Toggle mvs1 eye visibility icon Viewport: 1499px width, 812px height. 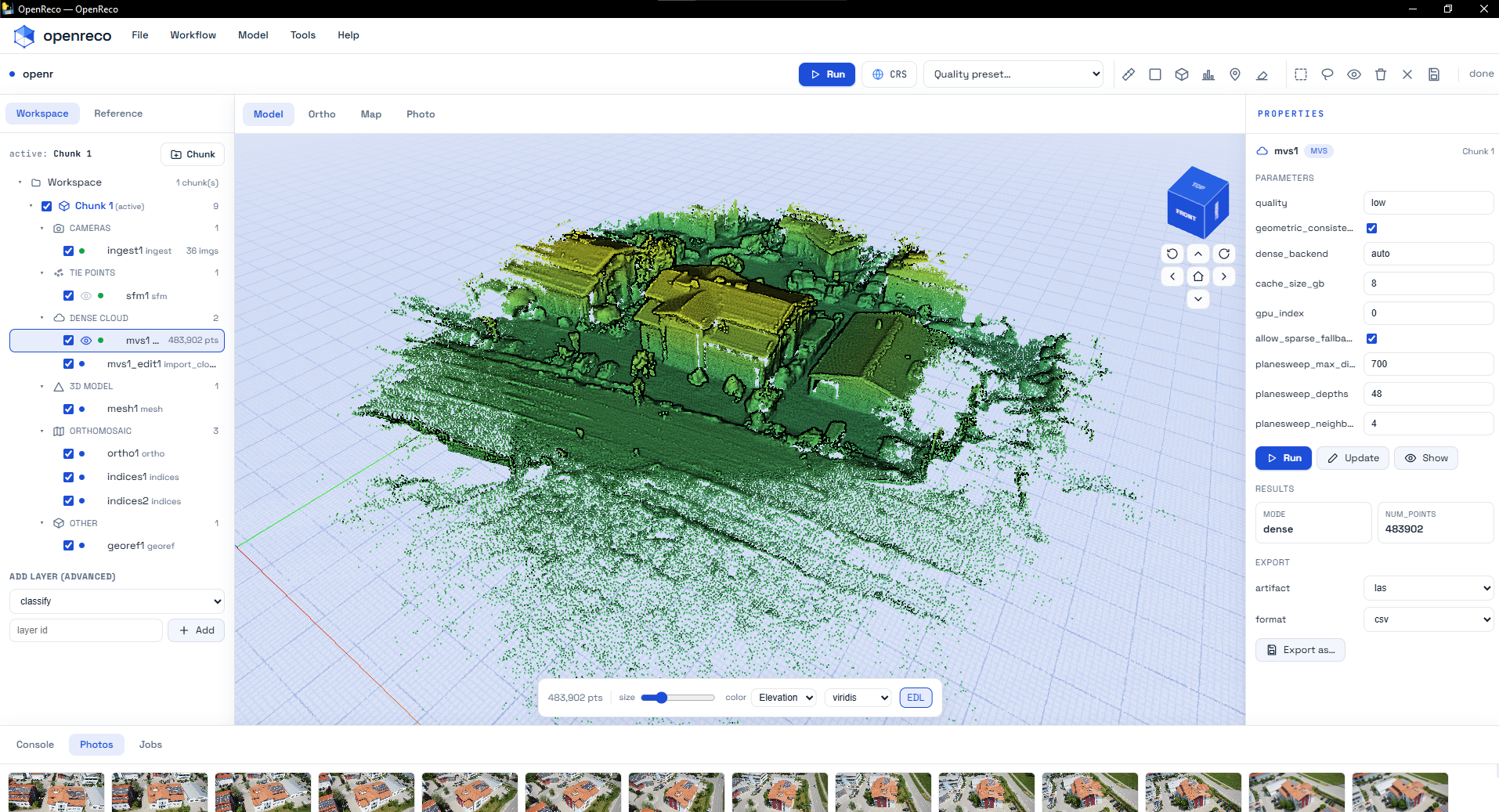(x=86, y=341)
